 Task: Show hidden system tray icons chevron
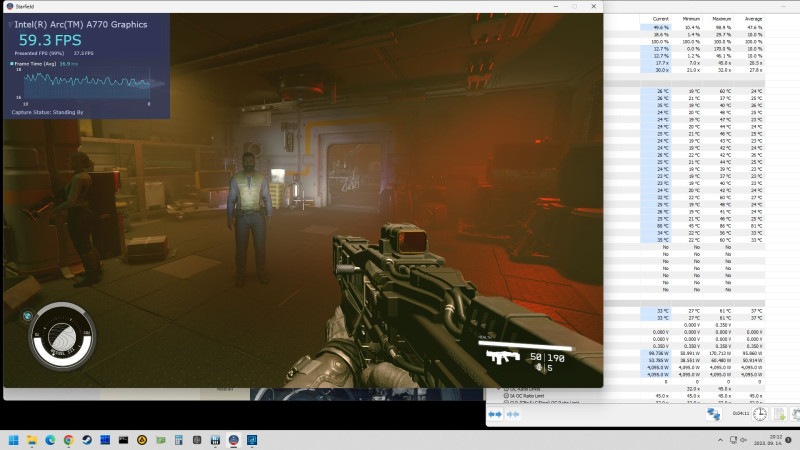[x=720, y=440]
